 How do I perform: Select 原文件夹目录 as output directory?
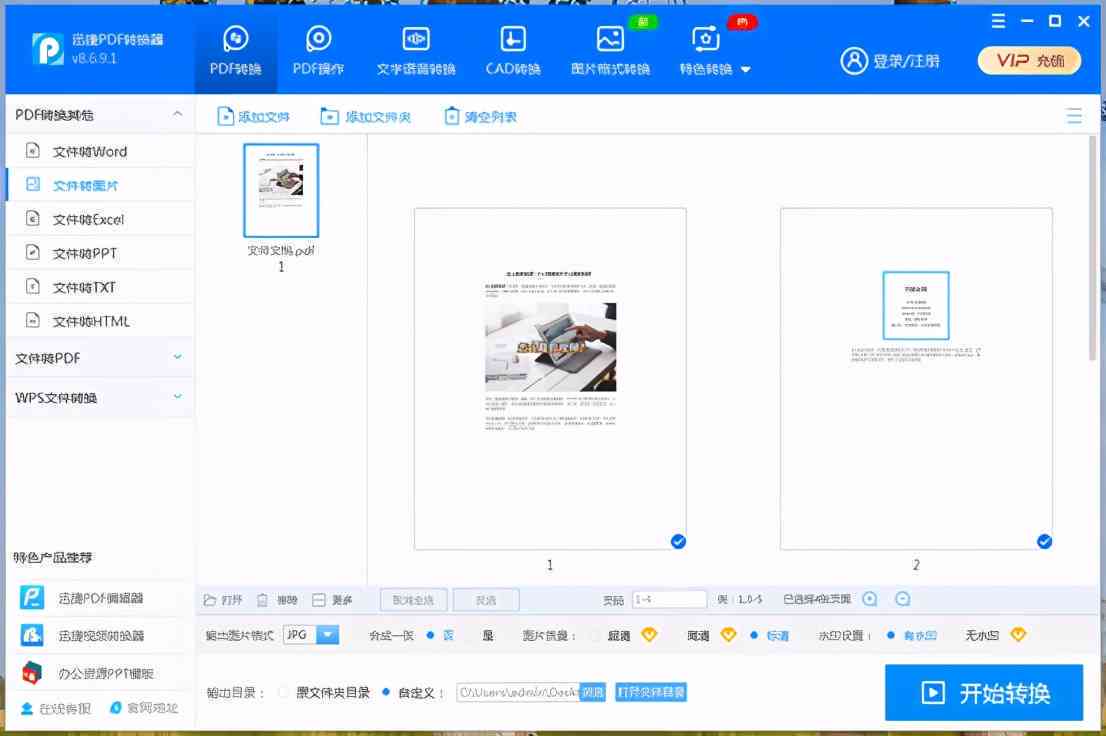pyautogui.click(x=324, y=692)
